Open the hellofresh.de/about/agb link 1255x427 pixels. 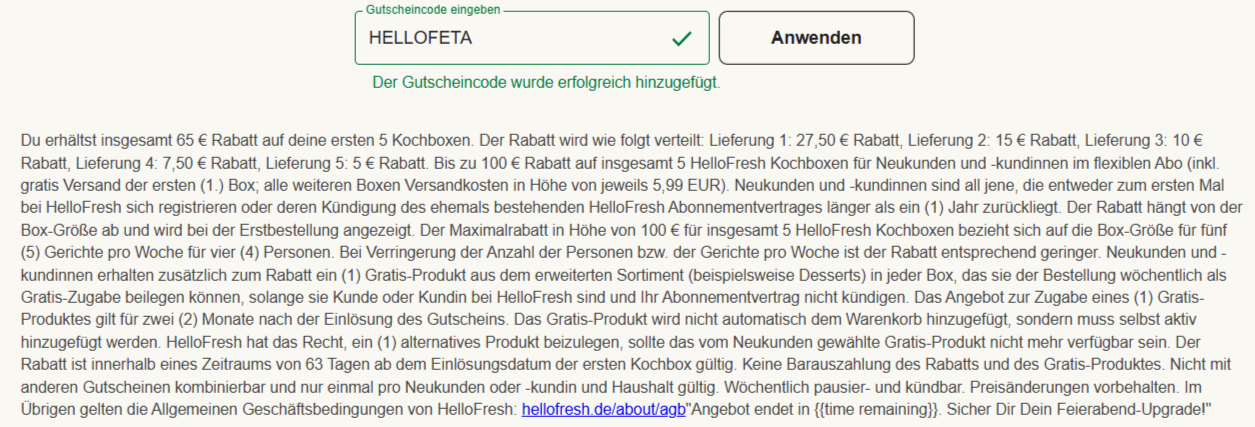click(x=603, y=409)
